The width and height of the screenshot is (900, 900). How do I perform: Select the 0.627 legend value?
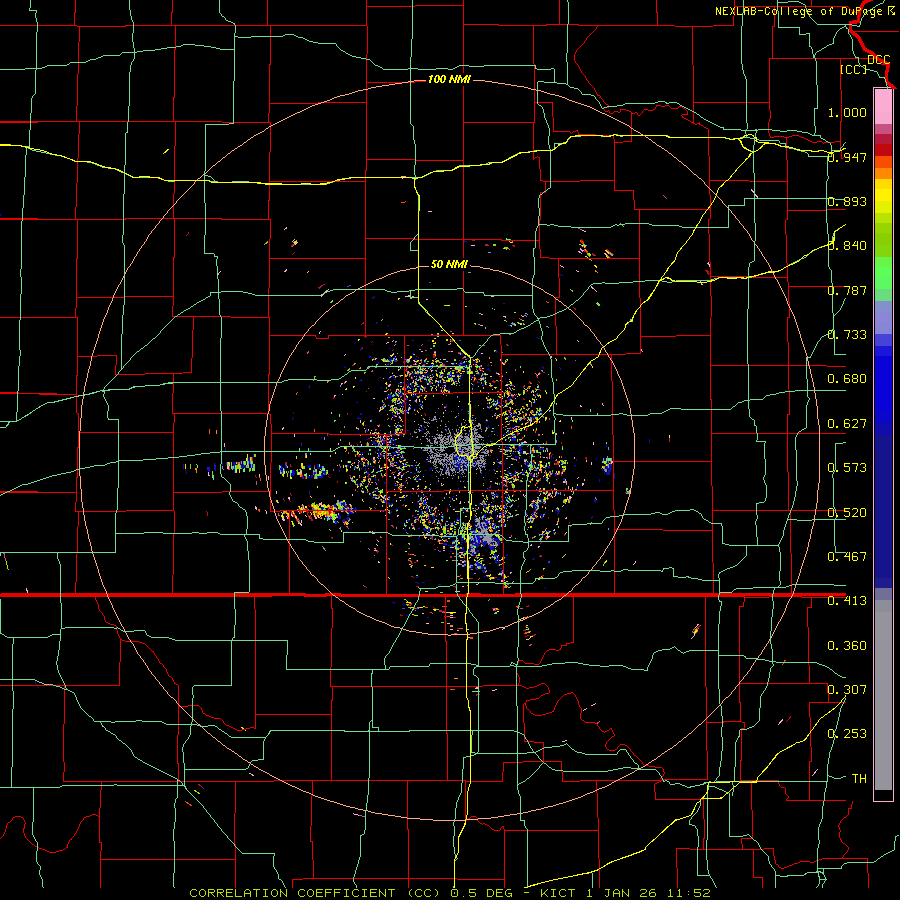pos(847,424)
